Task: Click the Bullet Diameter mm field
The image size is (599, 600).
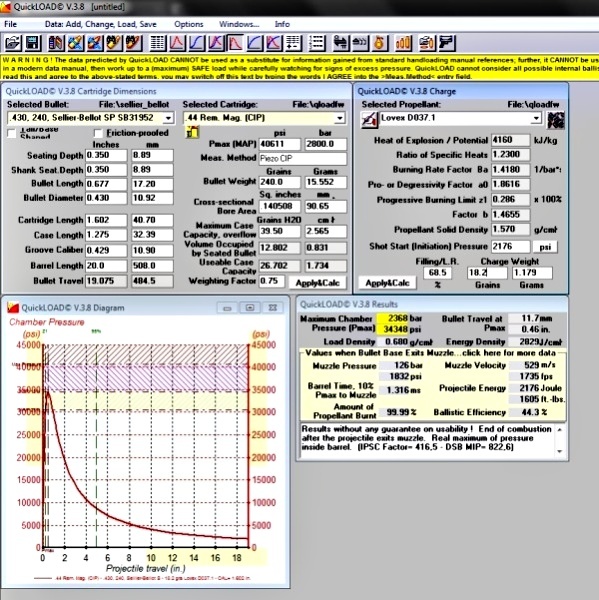Action: click(152, 198)
